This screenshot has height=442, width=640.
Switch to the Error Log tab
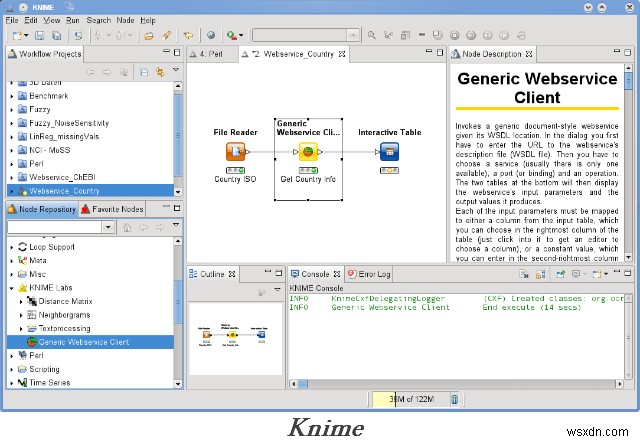[369, 274]
